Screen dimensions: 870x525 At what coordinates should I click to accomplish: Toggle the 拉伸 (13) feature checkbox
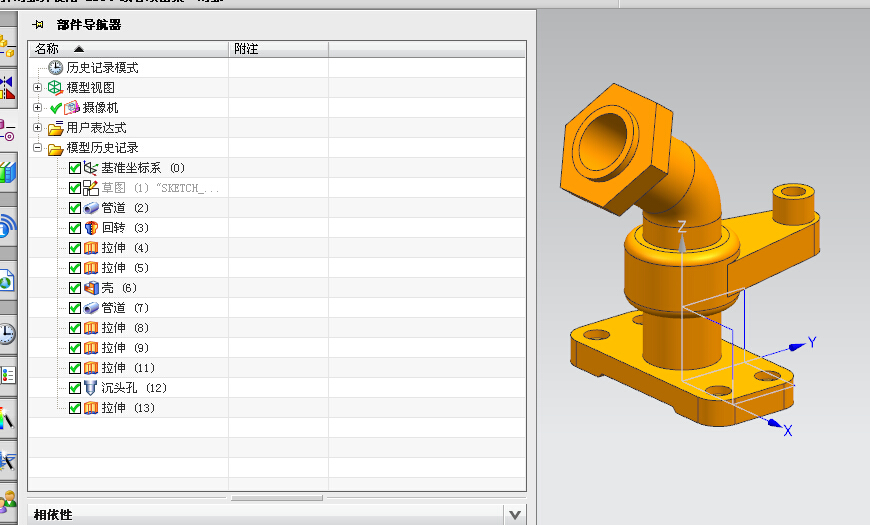pos(75,408)
